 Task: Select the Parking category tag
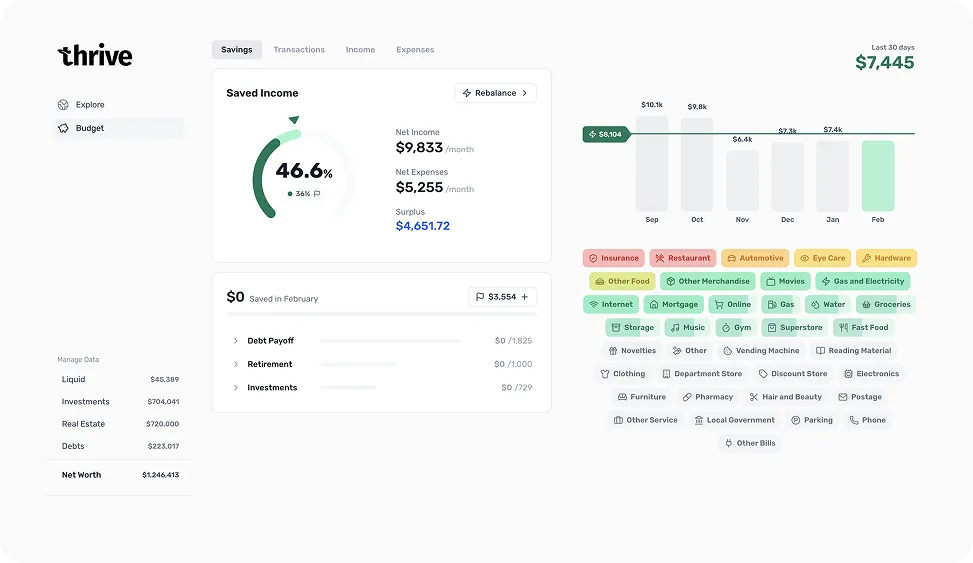pyautogui.click(x=812, y=420)
